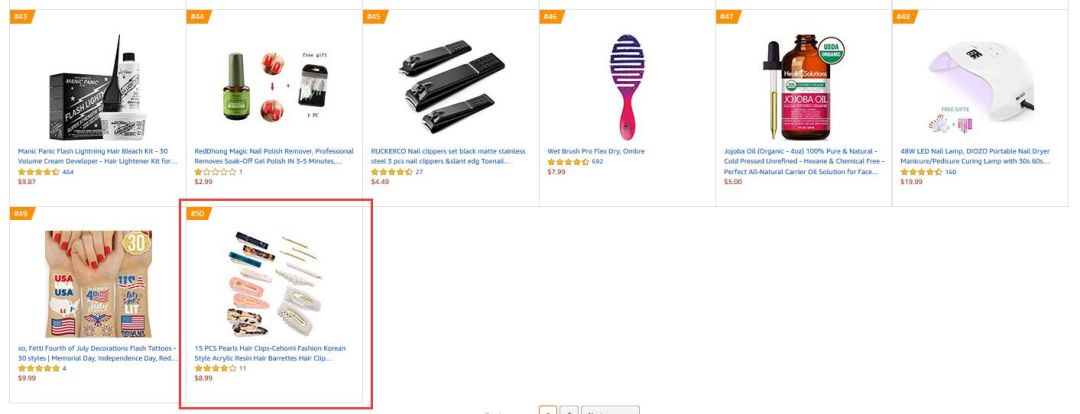Click the RedDhong nail polish remover image
Viewport: 1080px width, 414px height.
tap(274, 87)
